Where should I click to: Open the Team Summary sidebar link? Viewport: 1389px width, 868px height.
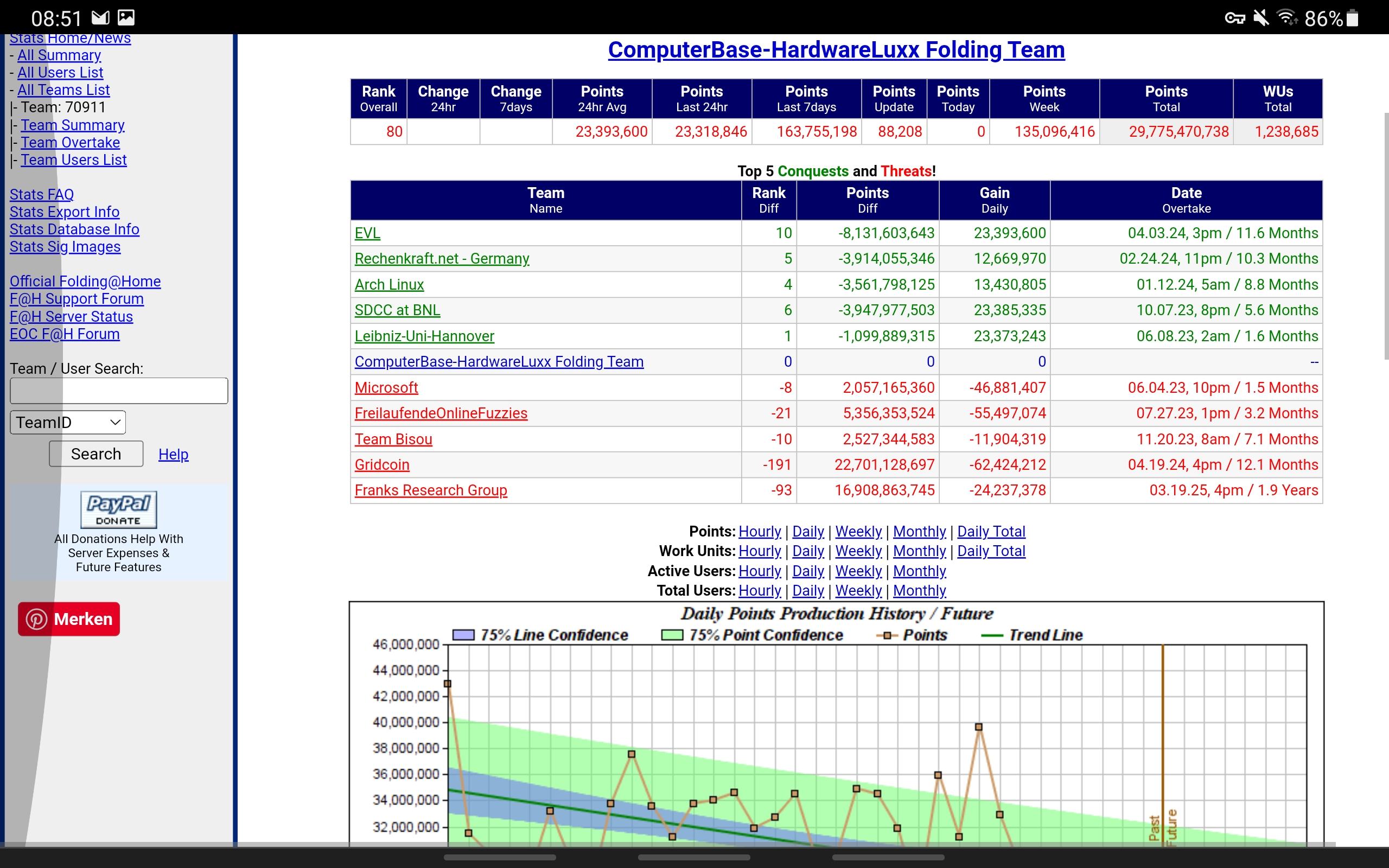point(72,125)
